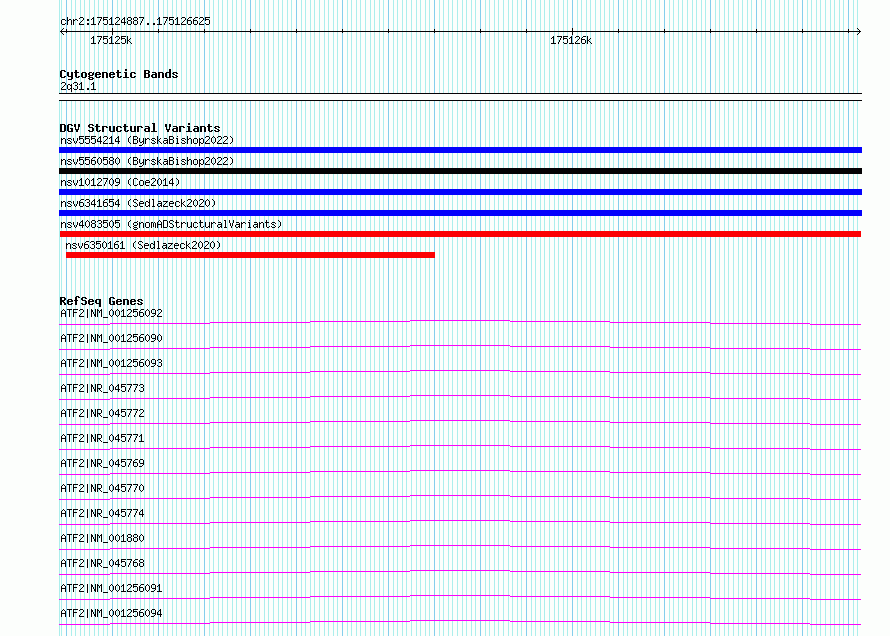Click the 175125k ruler label
The image size is (890, 636).
pyautogui.click(x=111, y=40)
